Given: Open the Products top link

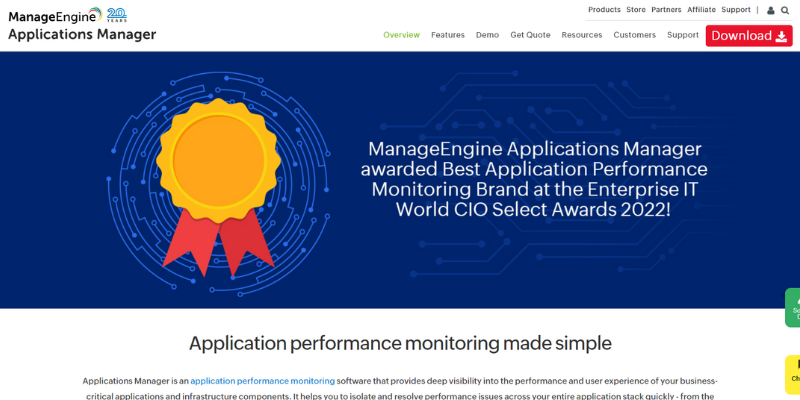Looking at the screenshot, I should [x=604, y=10].
